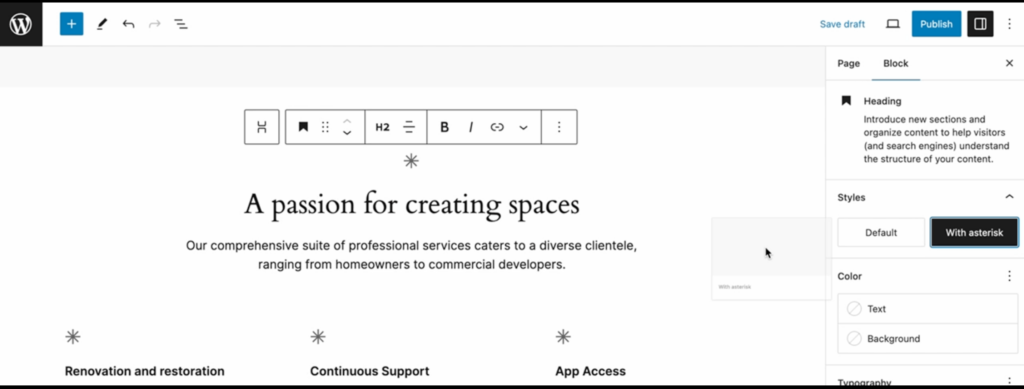Open the Background color picker
Screen dimensions: 1024x389
pos(927,339)
